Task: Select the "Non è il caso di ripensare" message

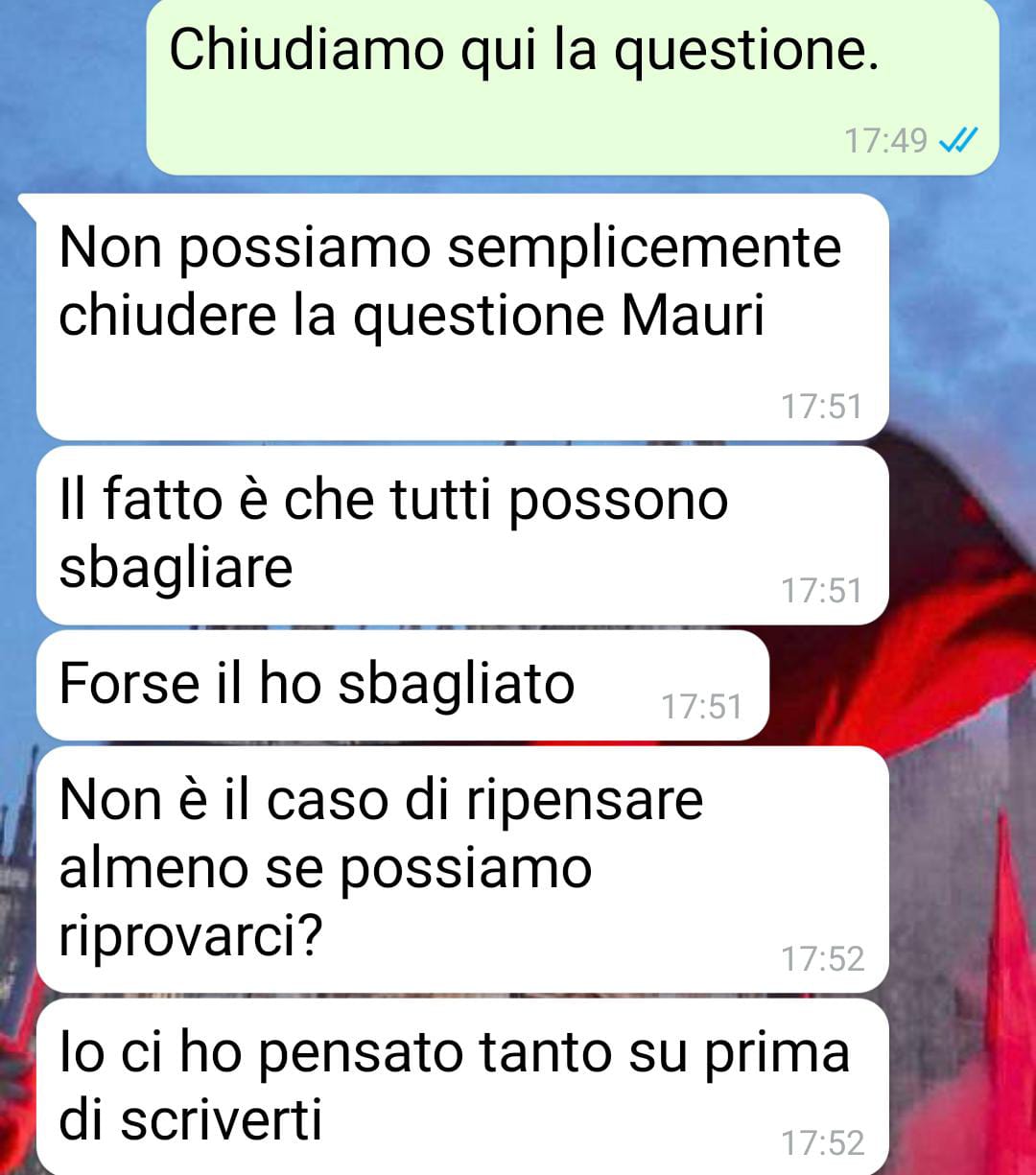Action: pos(462,869)
